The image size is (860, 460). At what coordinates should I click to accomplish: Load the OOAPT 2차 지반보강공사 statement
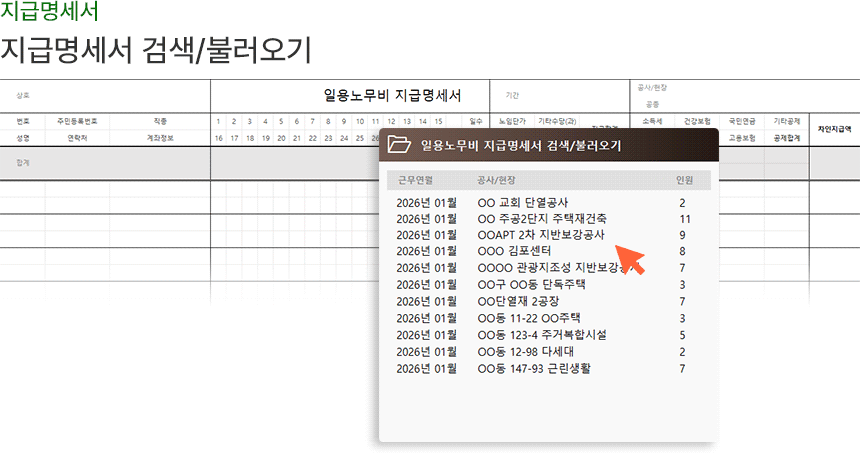[541, 235]
